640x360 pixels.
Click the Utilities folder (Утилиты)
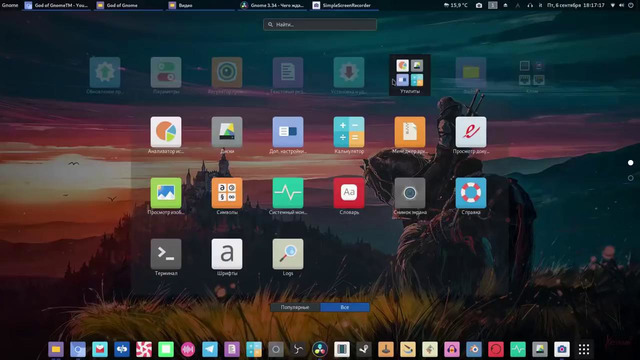pos(410,75)
